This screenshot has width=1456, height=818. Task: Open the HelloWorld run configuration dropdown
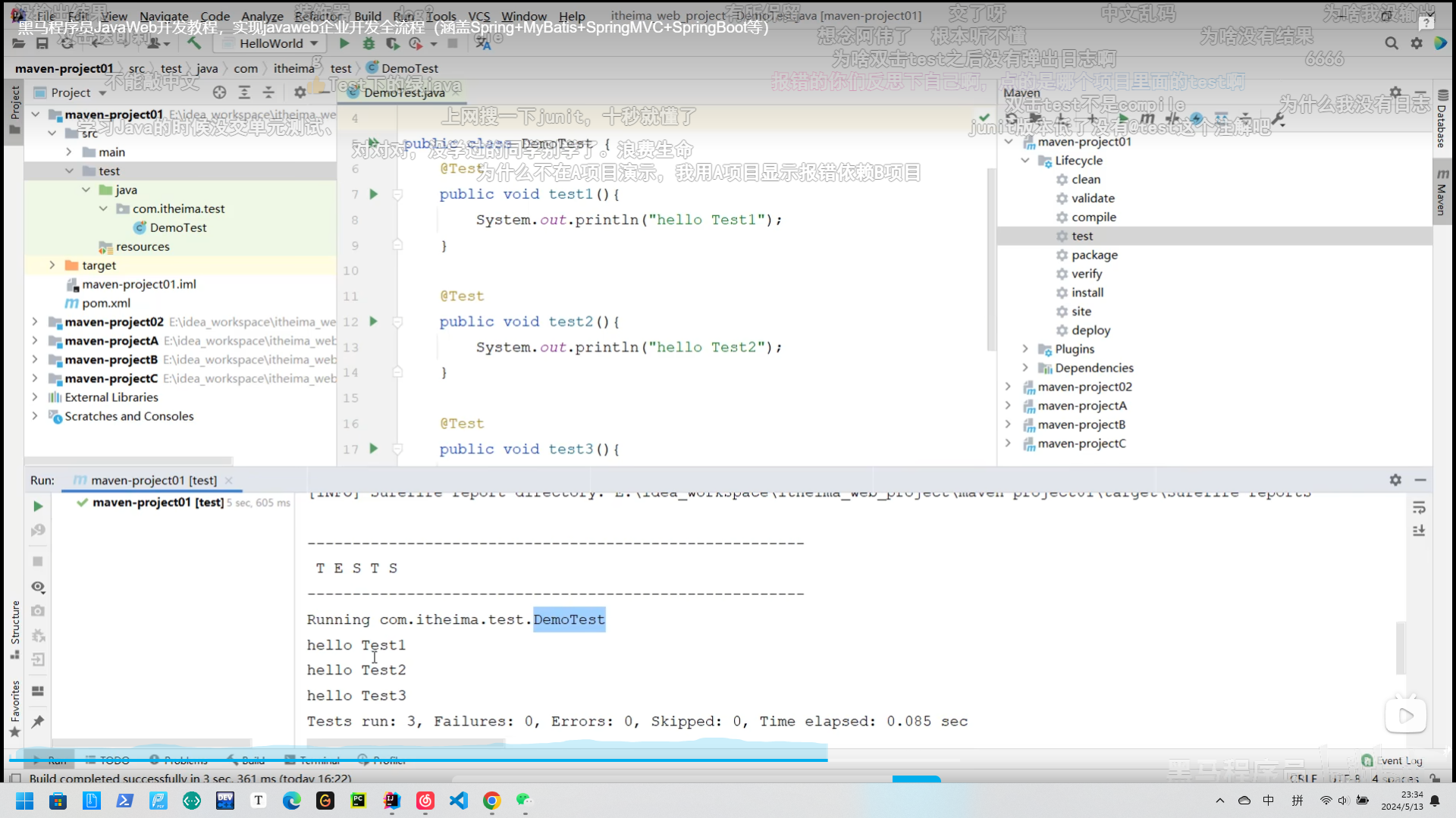[271, 43]
